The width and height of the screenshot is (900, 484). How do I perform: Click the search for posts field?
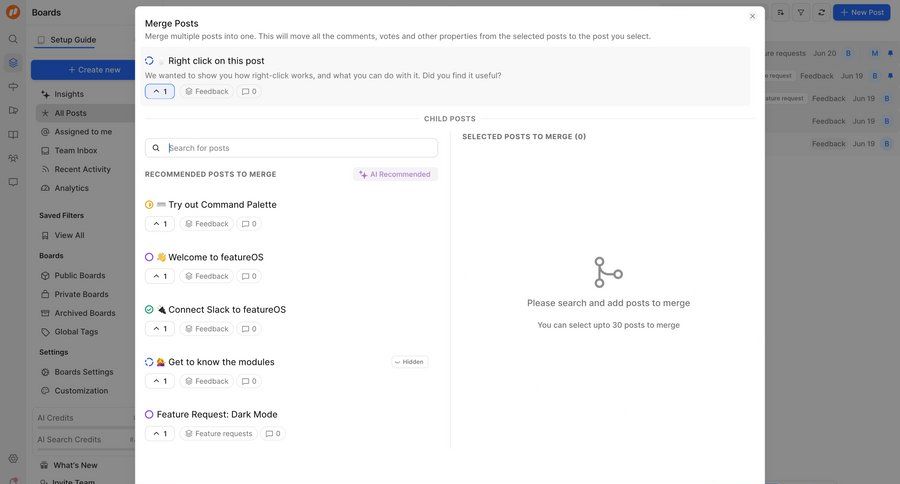click(292, 148)
